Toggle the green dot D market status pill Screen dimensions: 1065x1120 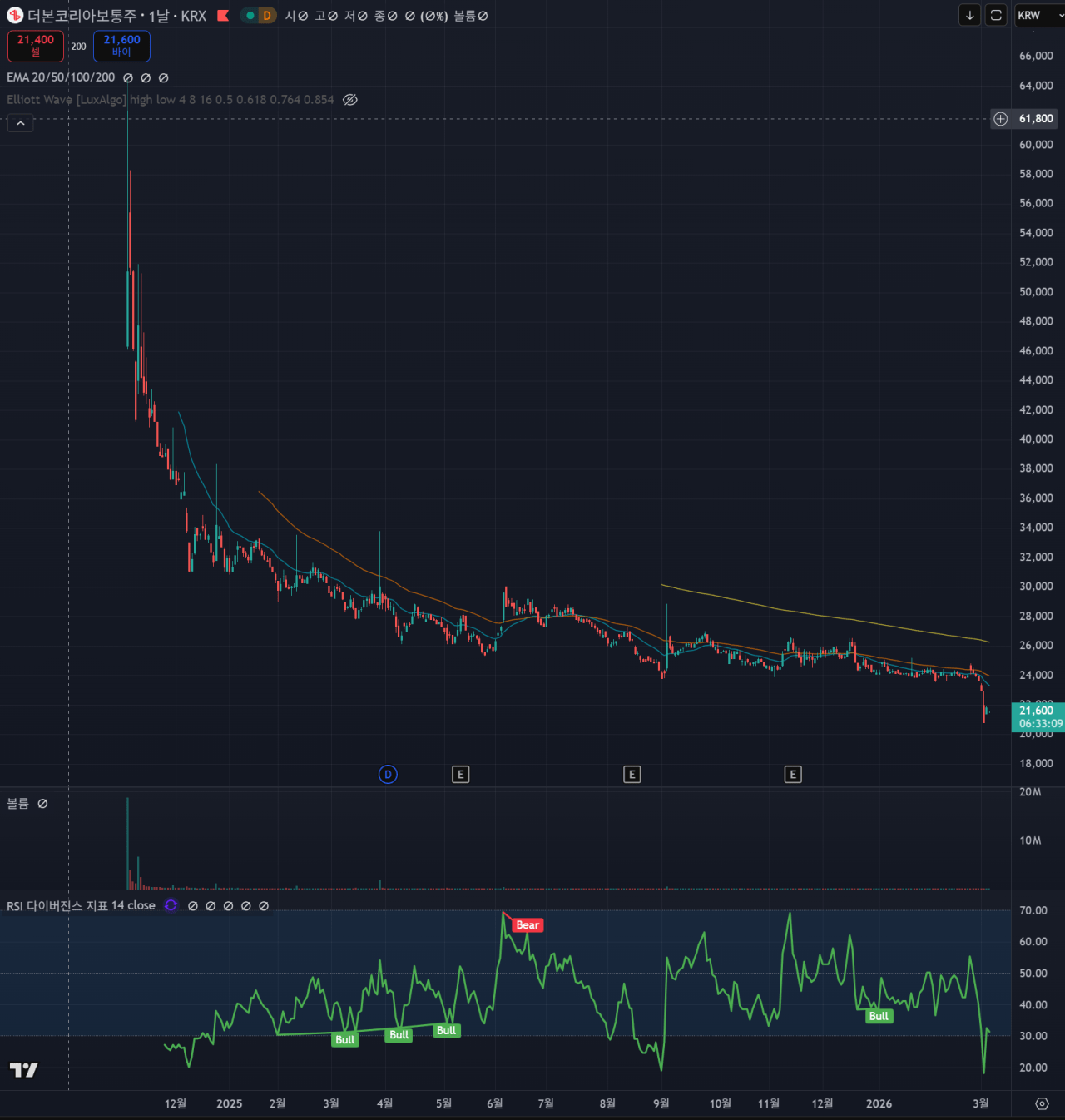point(258,16)
